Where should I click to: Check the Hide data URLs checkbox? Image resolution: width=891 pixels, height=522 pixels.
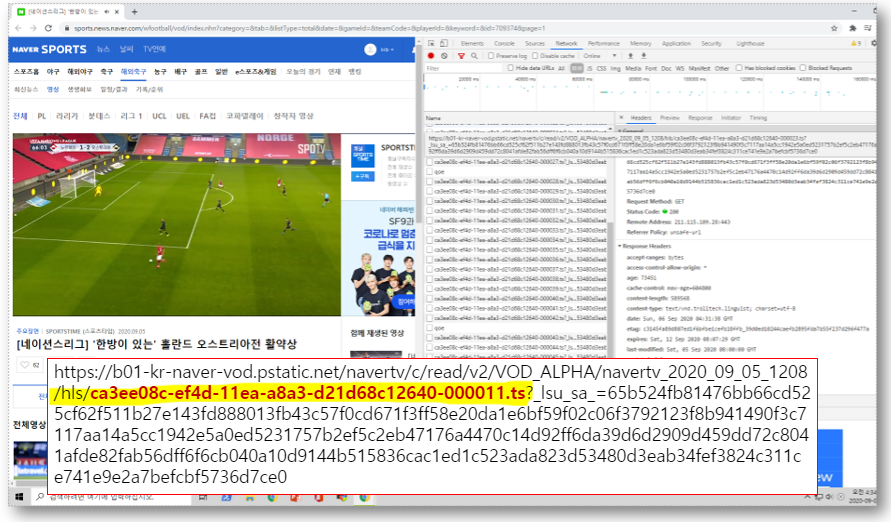pyautogui.click(x=510, y=68)
